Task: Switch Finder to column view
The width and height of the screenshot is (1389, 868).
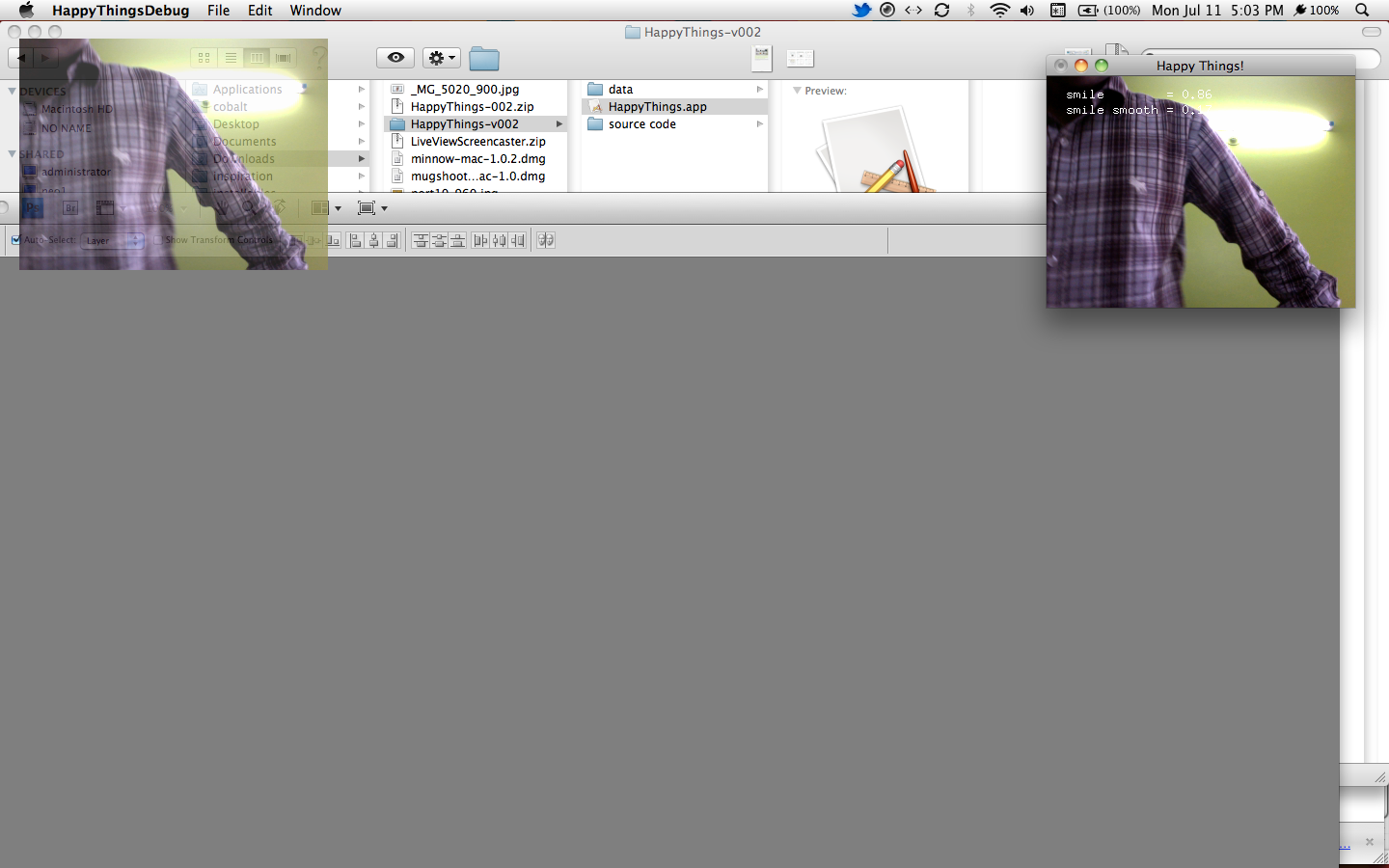Action: 257,58
